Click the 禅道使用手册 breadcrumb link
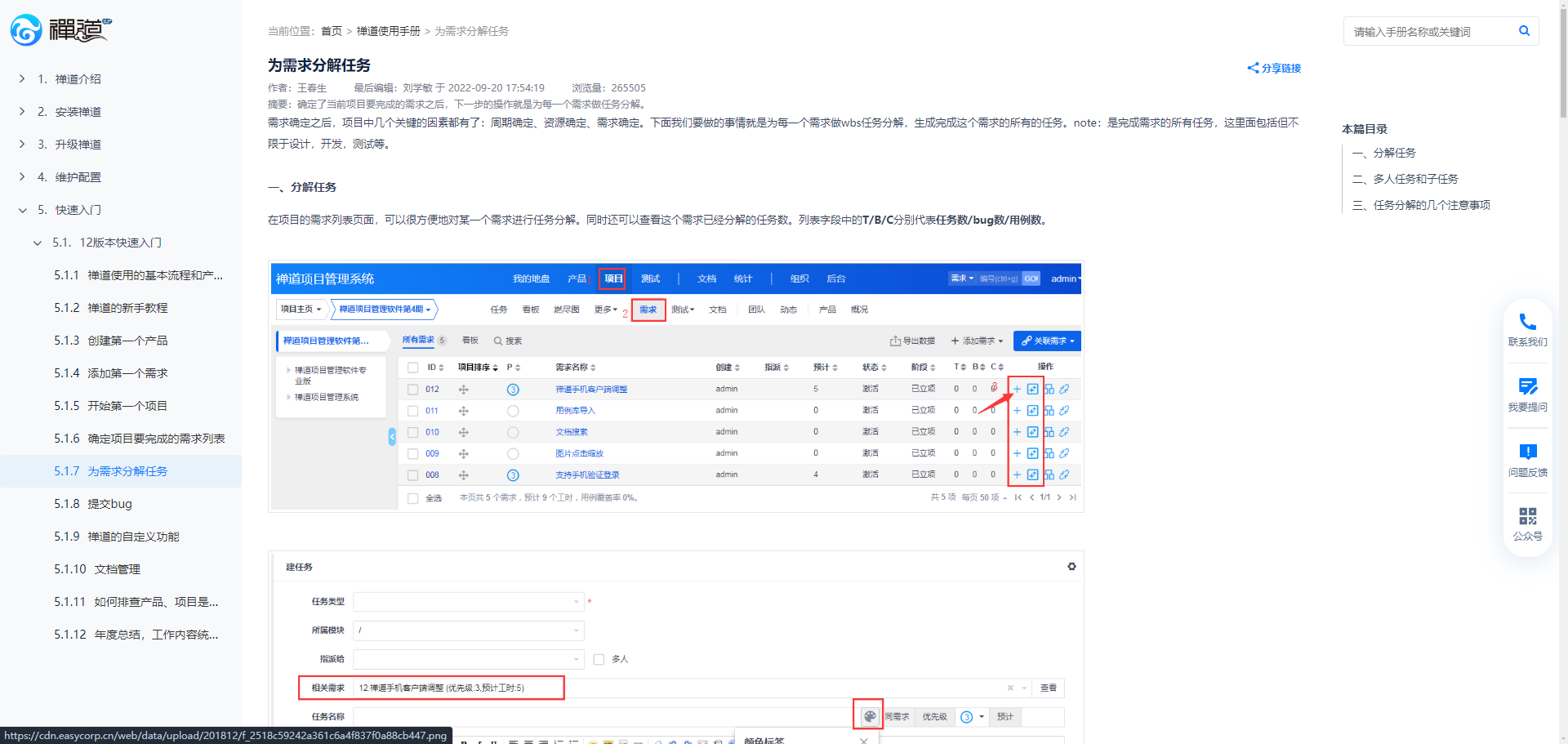The height and width of the screenshot is (744, 1568). point(389,31)
